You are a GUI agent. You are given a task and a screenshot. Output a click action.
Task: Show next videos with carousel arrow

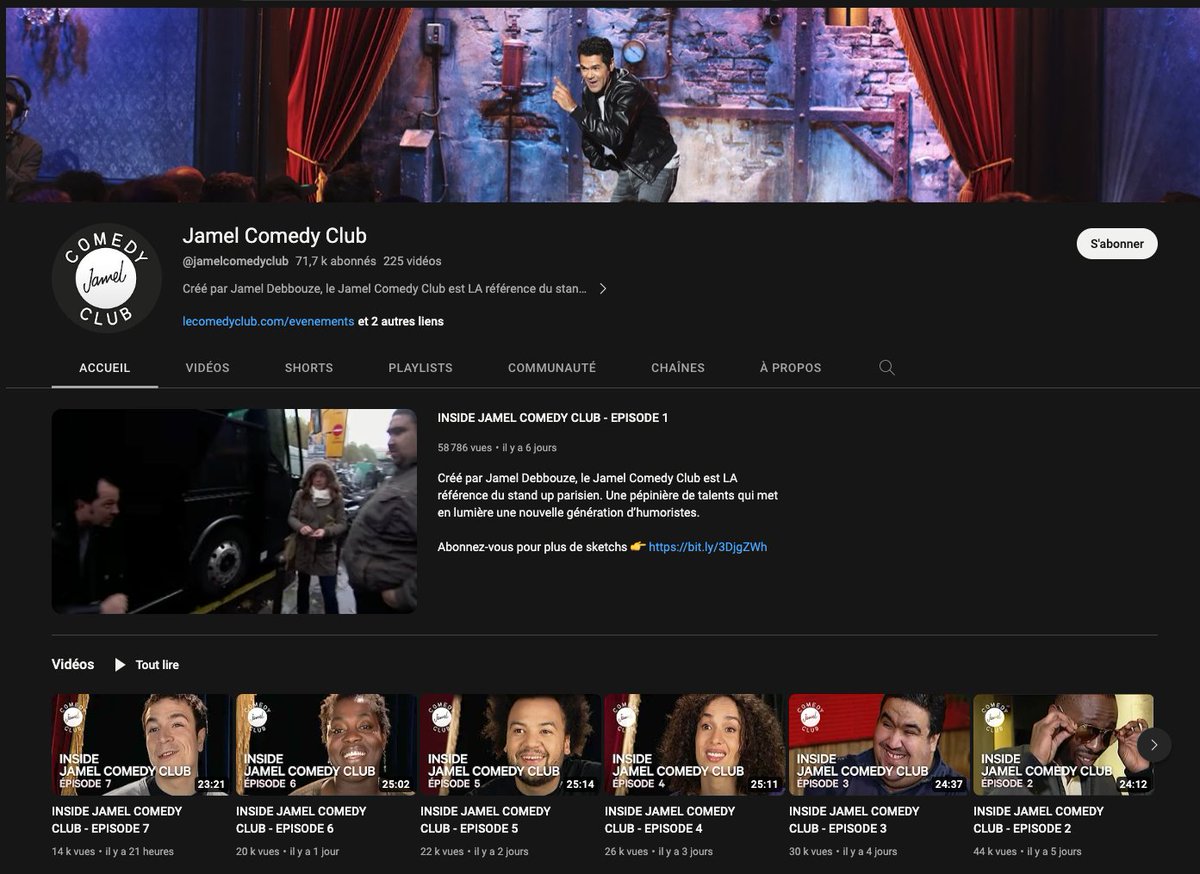pyautogui.click(x=1153, y=745)
